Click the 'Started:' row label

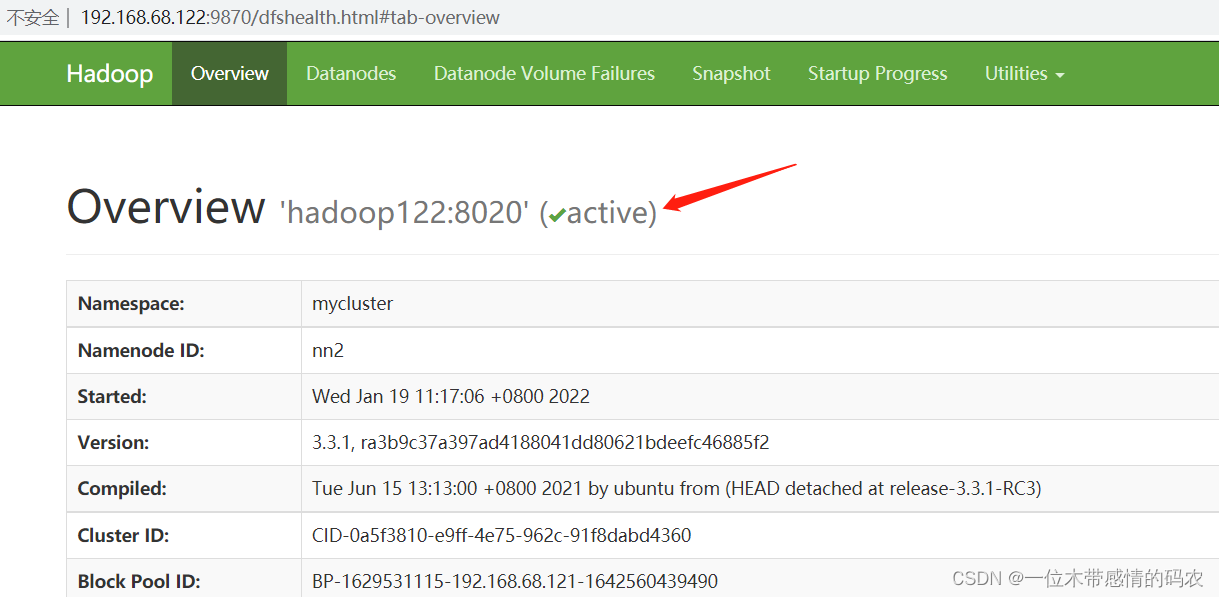[x=112, y=396]
